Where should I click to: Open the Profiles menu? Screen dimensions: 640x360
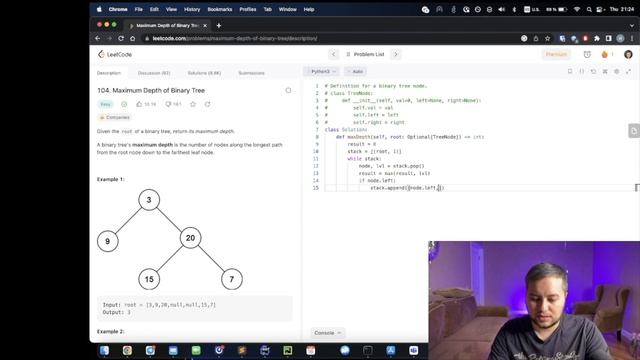(x=248, y=9)
